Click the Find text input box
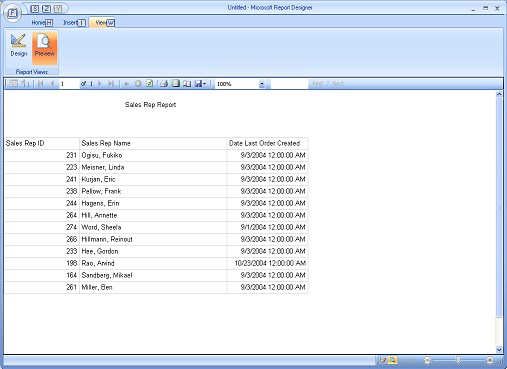This screenshot has height=369, width=507. pyautogui.click(x=289, y=84)
